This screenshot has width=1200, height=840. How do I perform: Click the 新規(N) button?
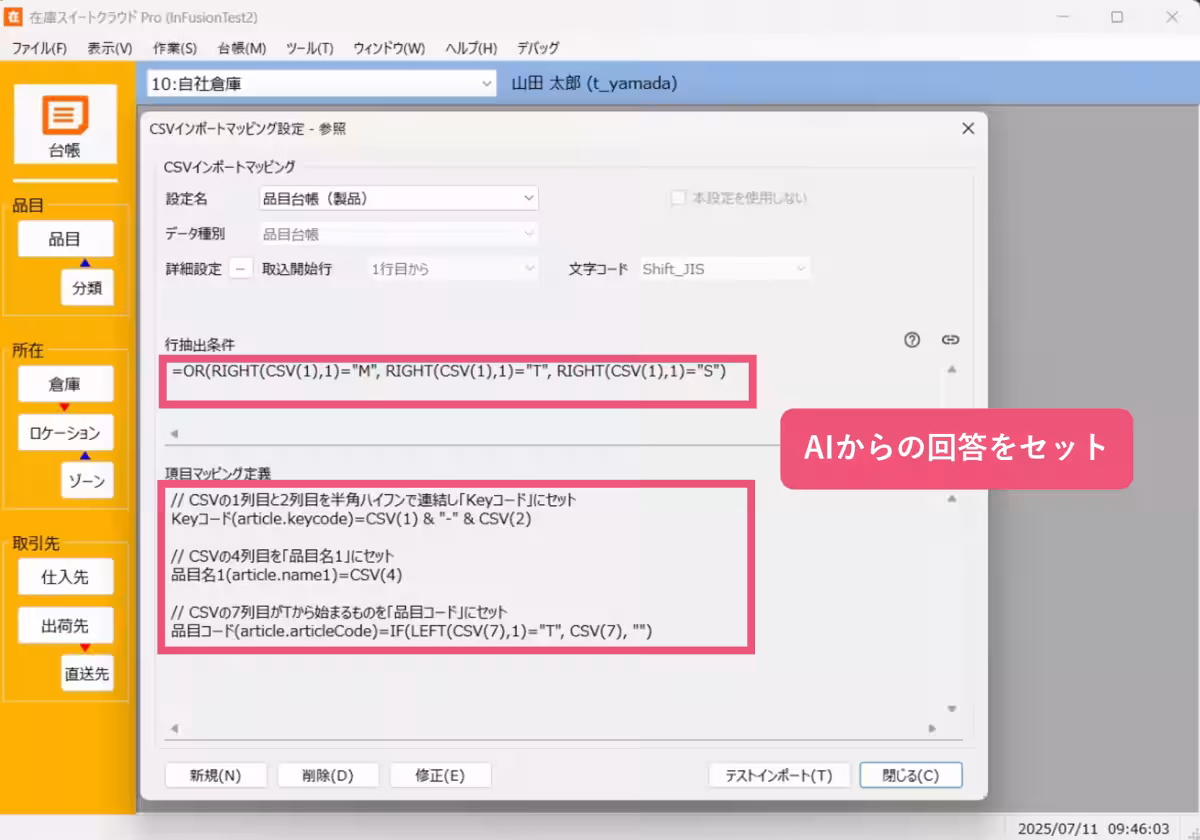215,774
